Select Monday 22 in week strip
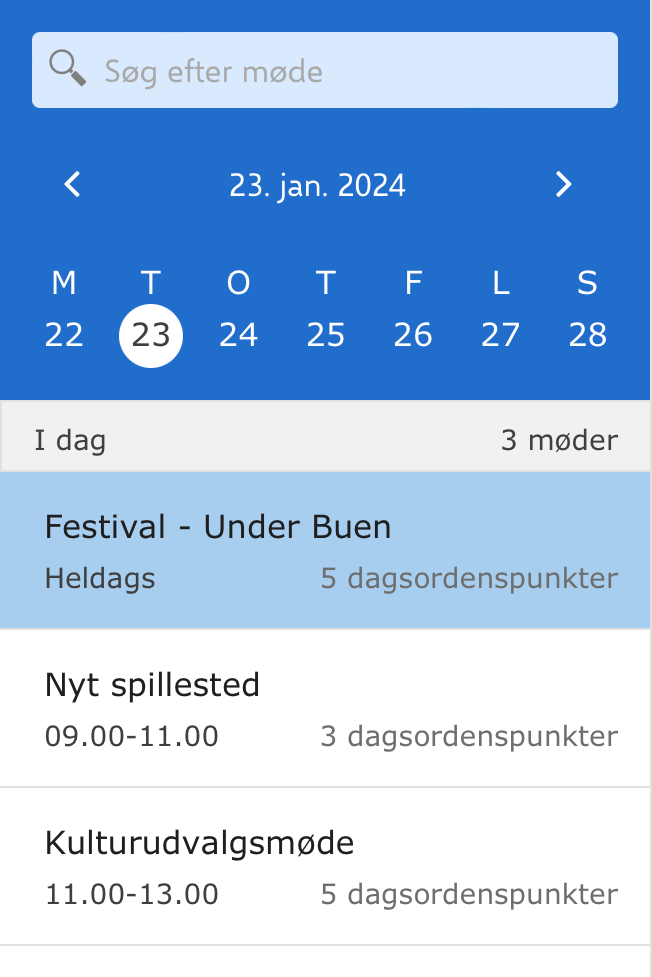The width and height of the screenshot is (652, 977). point(64,334)
